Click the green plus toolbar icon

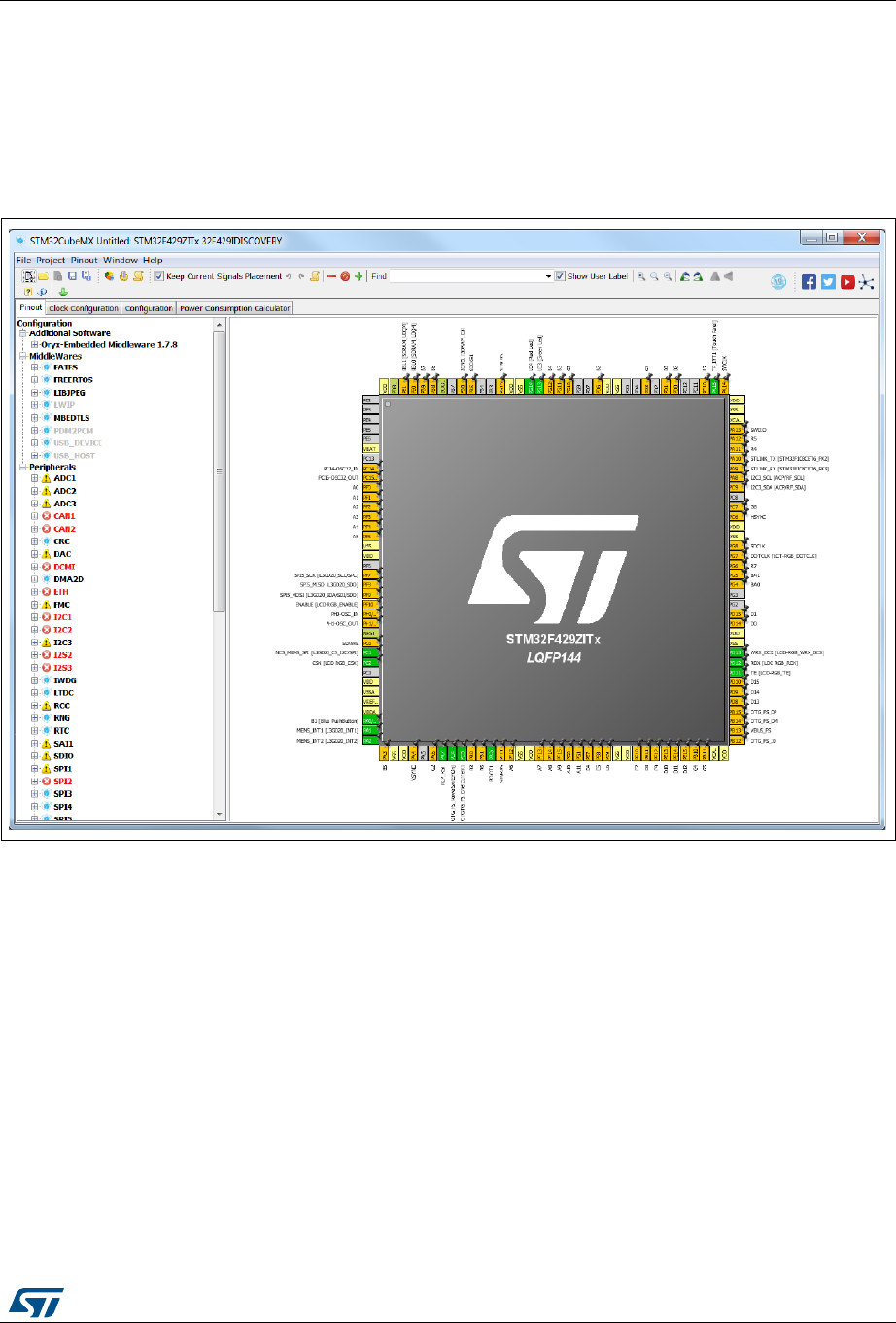[359, 277]
